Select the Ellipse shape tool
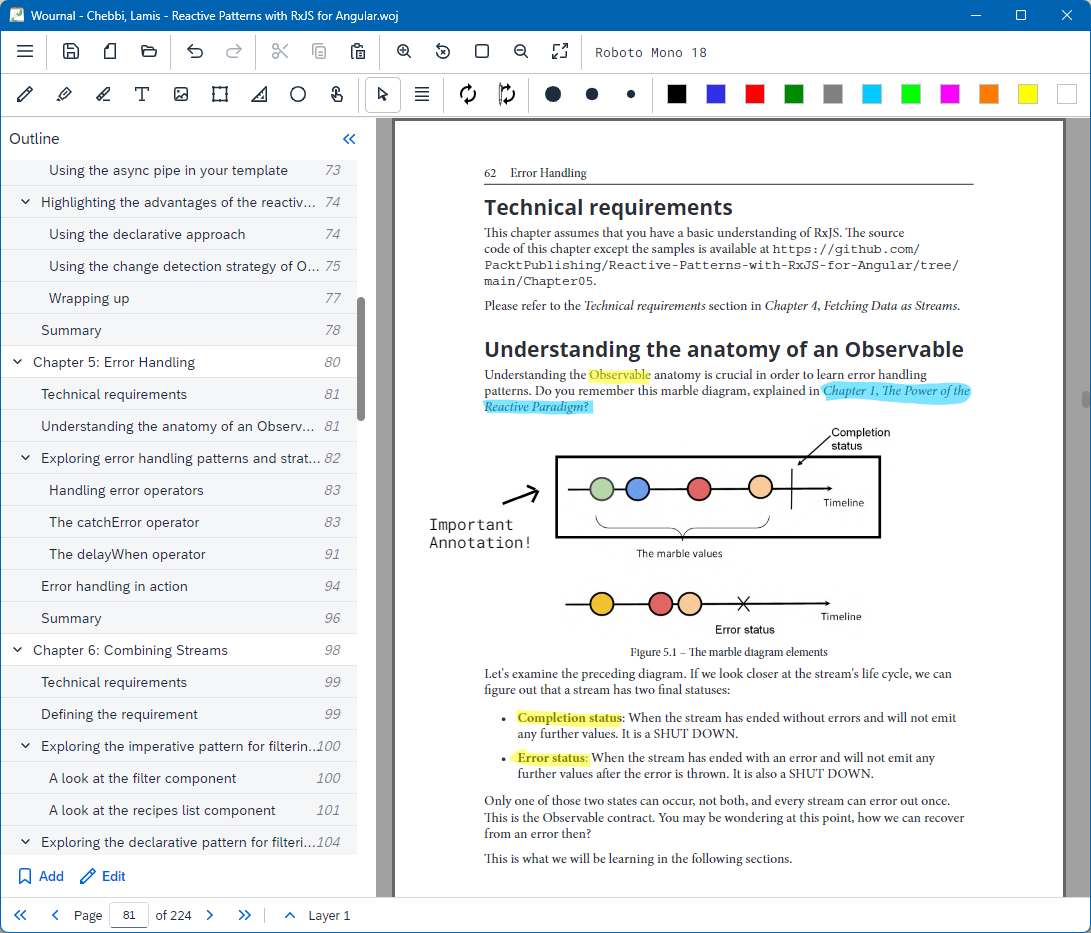Viewport: 1091px width, 933px height. (x=298, y=94)
